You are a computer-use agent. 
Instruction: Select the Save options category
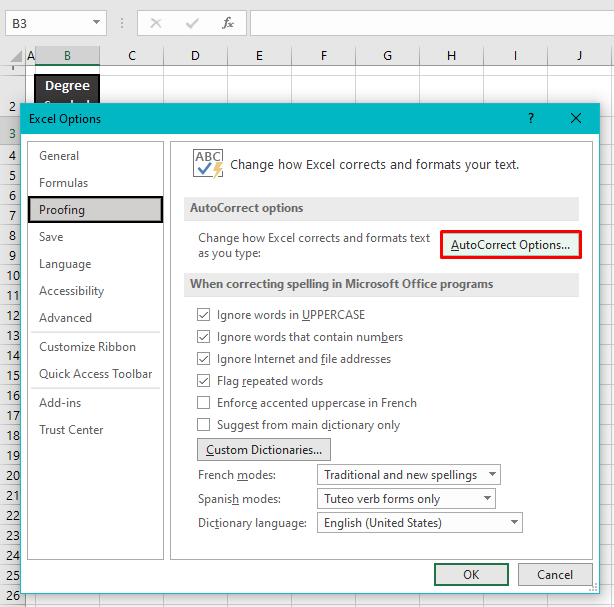(x=96, y=237)
